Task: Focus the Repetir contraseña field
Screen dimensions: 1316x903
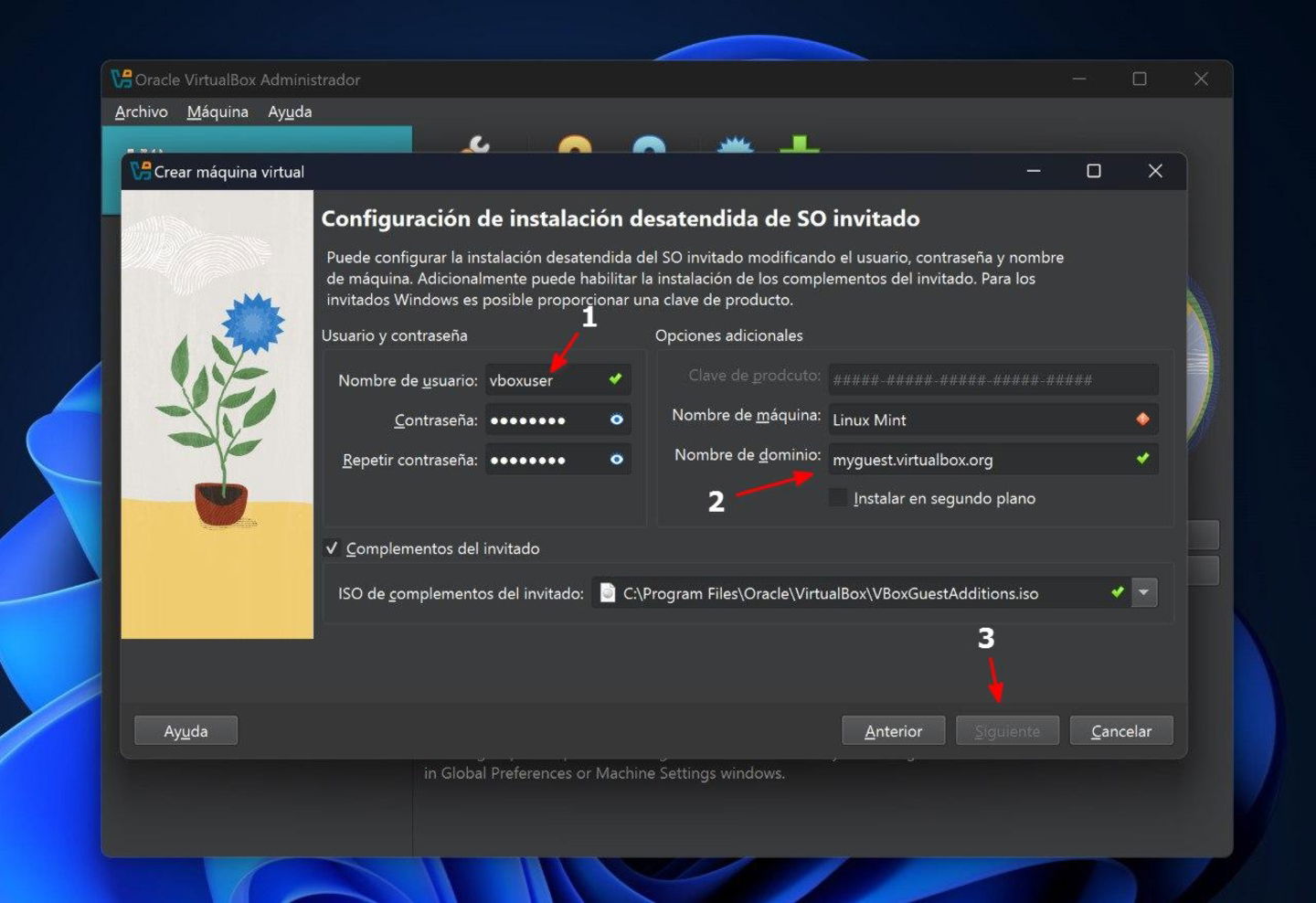Action: pos(557,459)
